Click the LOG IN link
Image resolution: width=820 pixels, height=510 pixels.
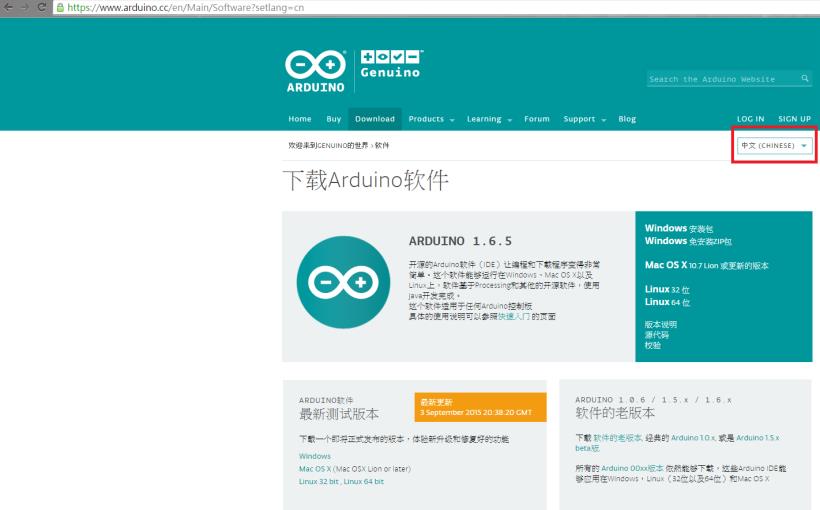point(750,119)
